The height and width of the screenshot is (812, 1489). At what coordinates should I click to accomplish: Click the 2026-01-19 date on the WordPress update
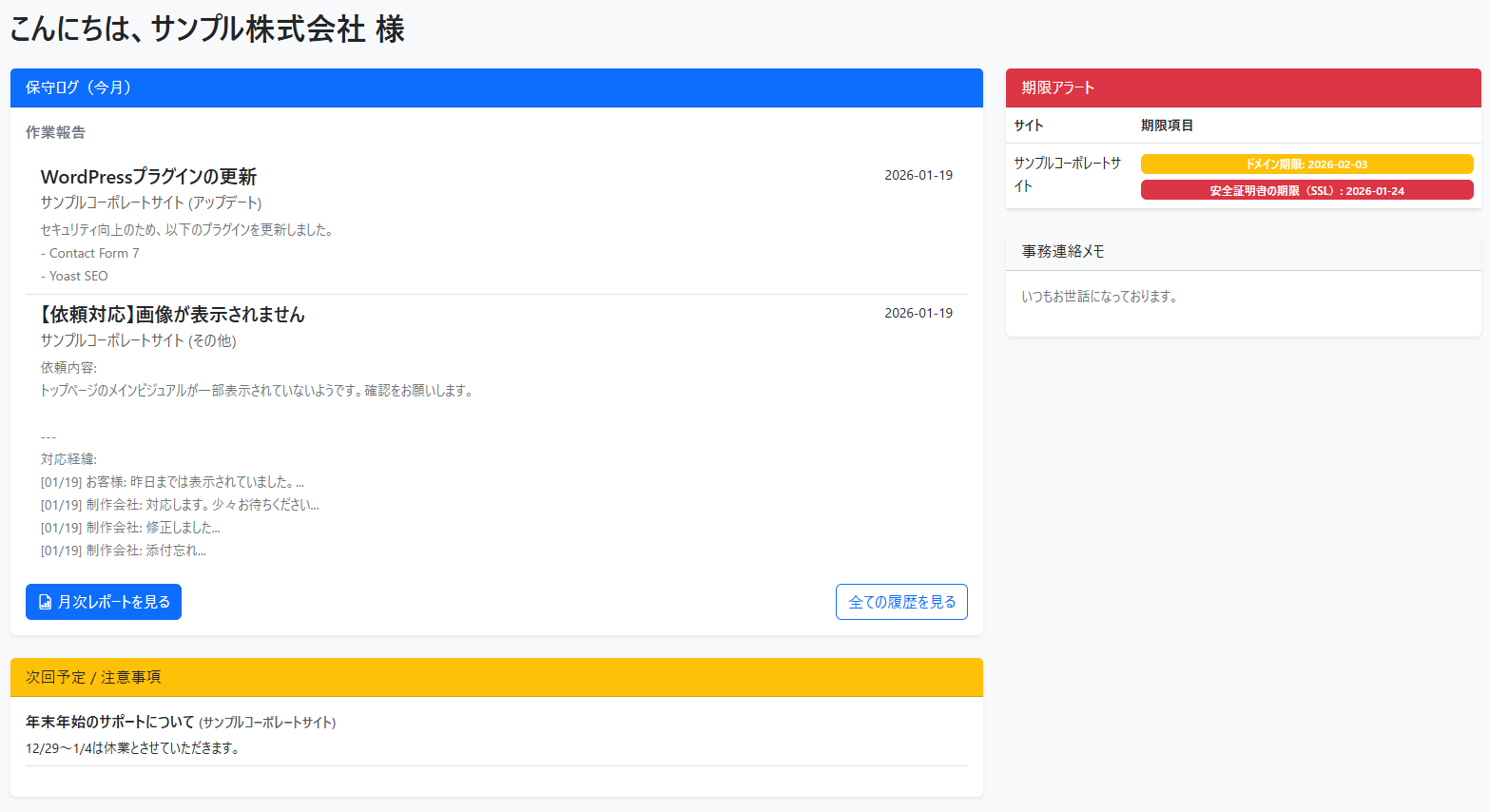click(x=918, y=175)
